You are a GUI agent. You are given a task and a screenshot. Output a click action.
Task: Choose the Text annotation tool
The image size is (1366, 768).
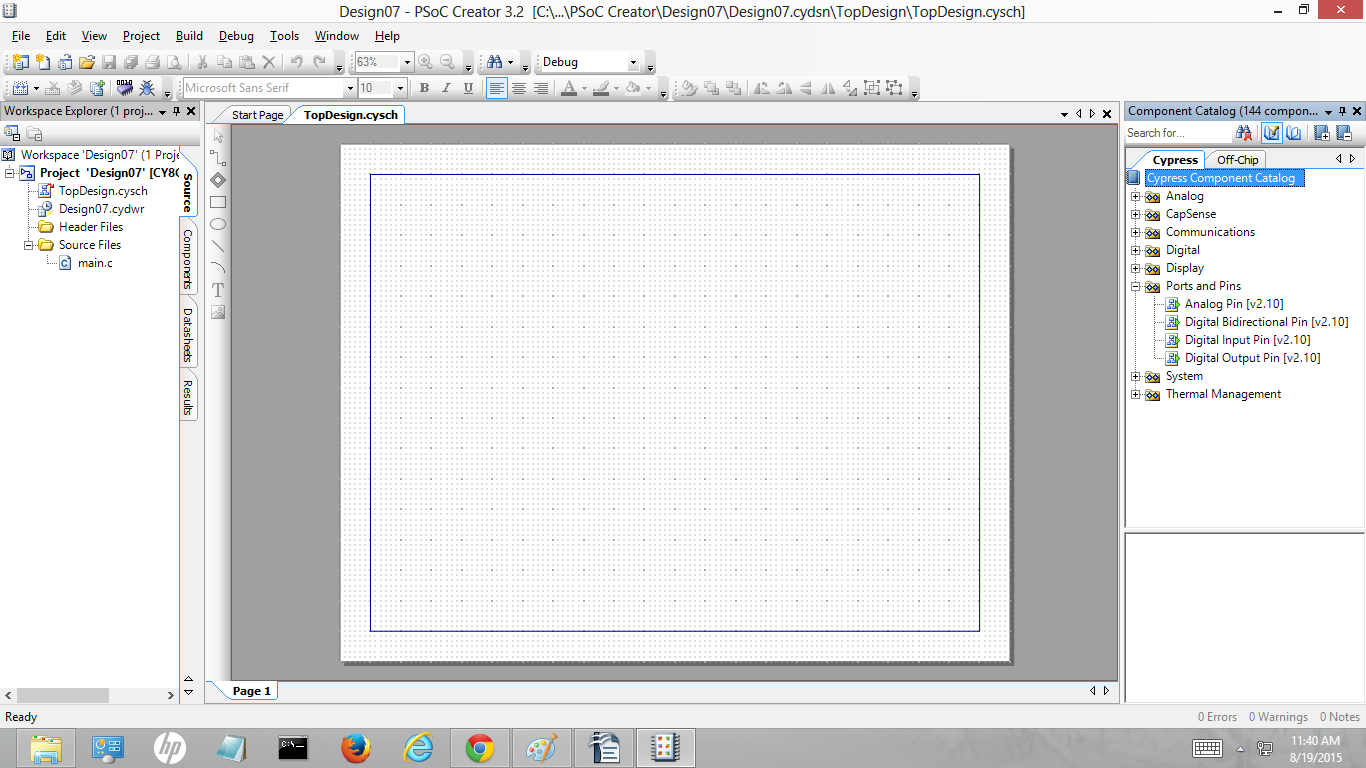pos(218,290)
